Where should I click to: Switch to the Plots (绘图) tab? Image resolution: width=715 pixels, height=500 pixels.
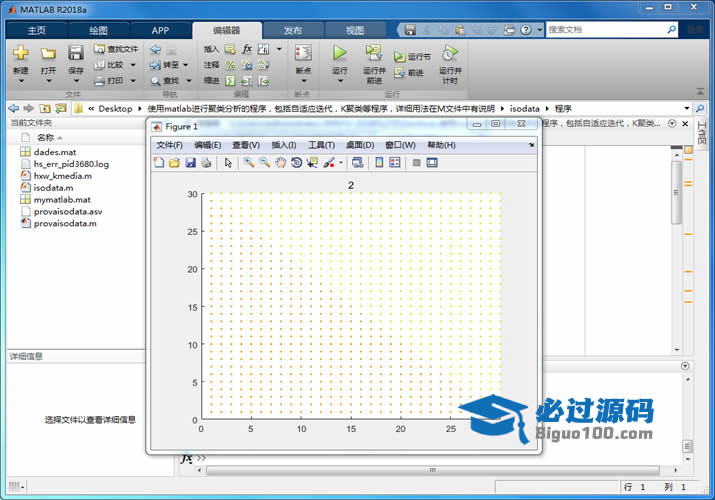click(98, 31)
